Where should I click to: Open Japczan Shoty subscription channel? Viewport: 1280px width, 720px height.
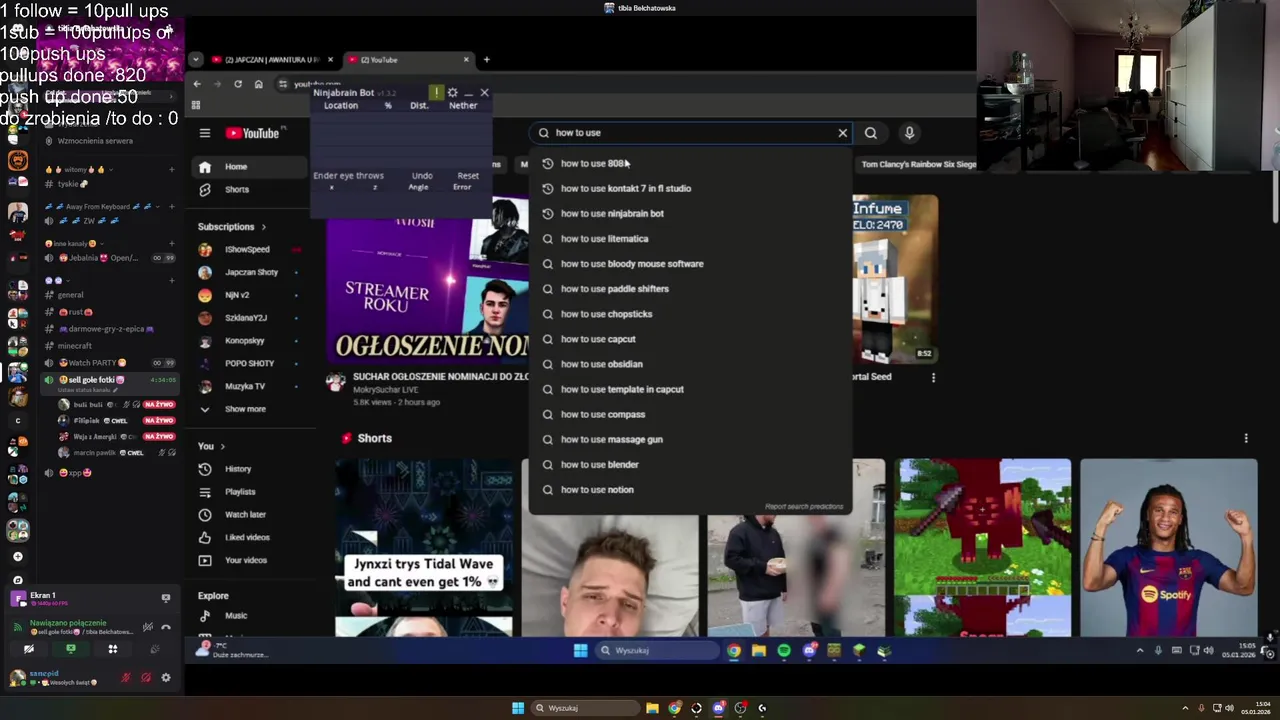(248, 272)
